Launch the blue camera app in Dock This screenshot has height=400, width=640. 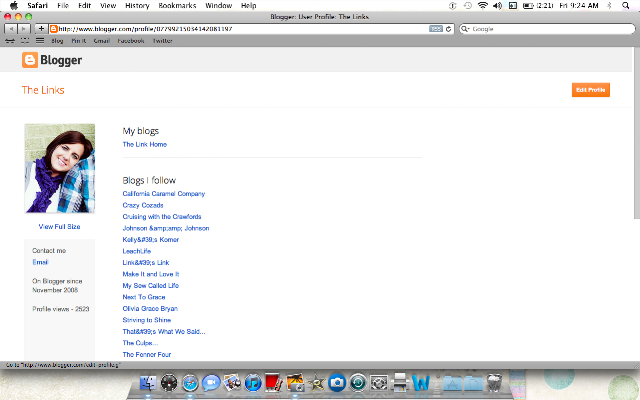pyautogui.click(x=337, y=383)
